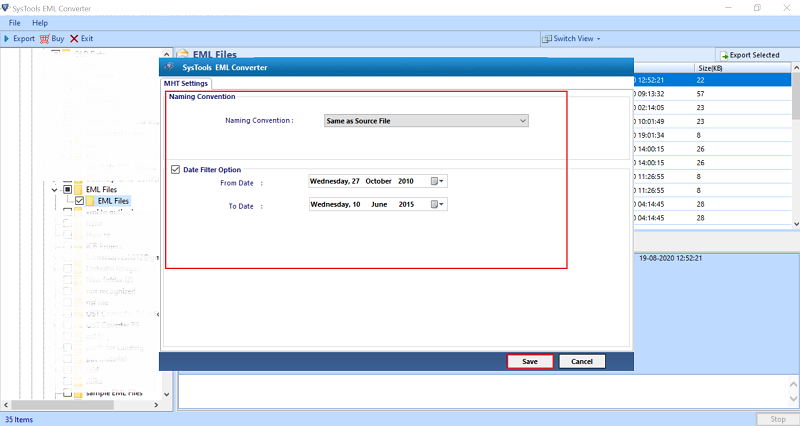Click the red Exit X icon
800x426 pixels.
(x=74, y=39)
